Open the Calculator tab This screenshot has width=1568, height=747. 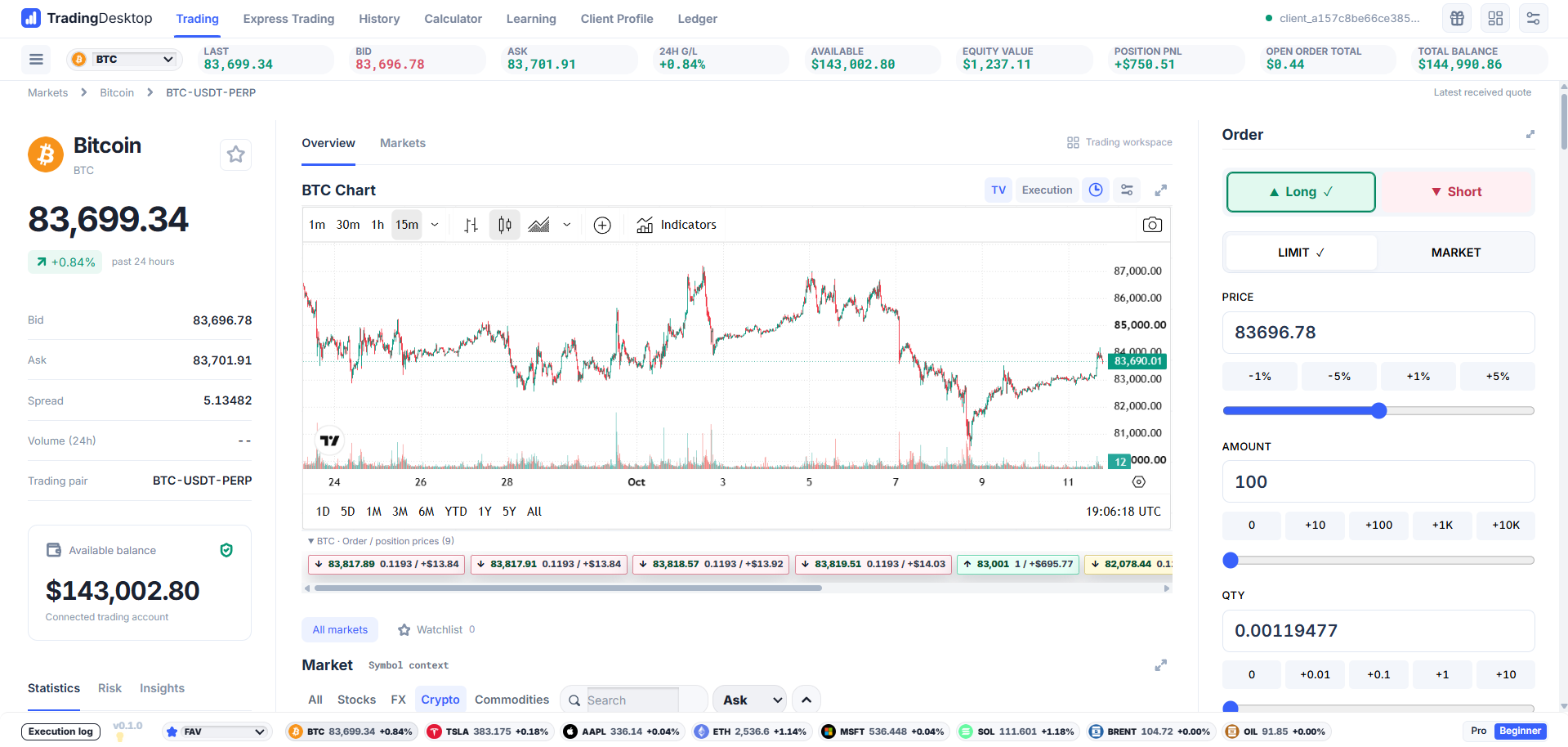click(x=453, y=19)
